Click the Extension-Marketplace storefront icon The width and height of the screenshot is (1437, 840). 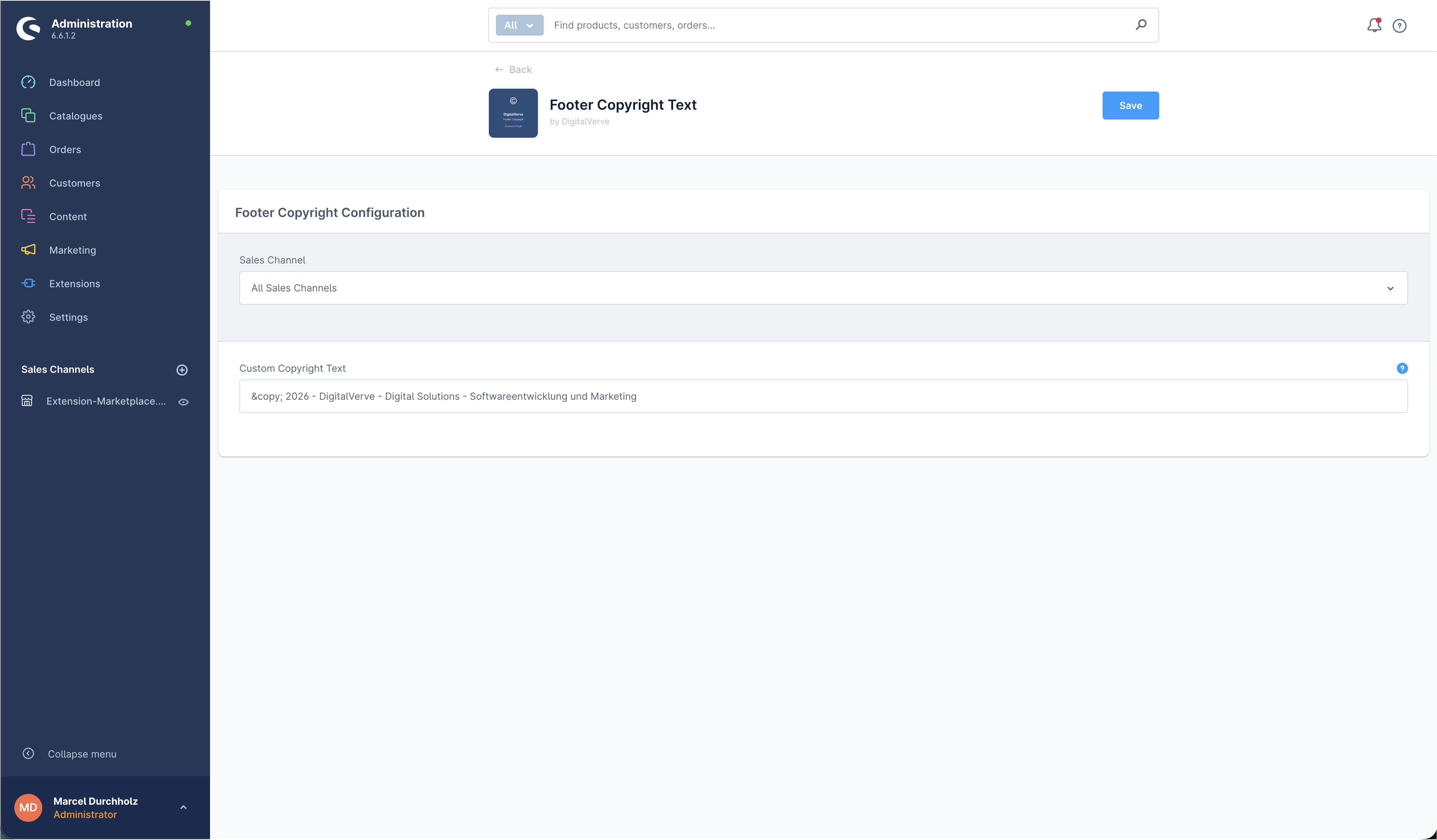pos(27,401)
